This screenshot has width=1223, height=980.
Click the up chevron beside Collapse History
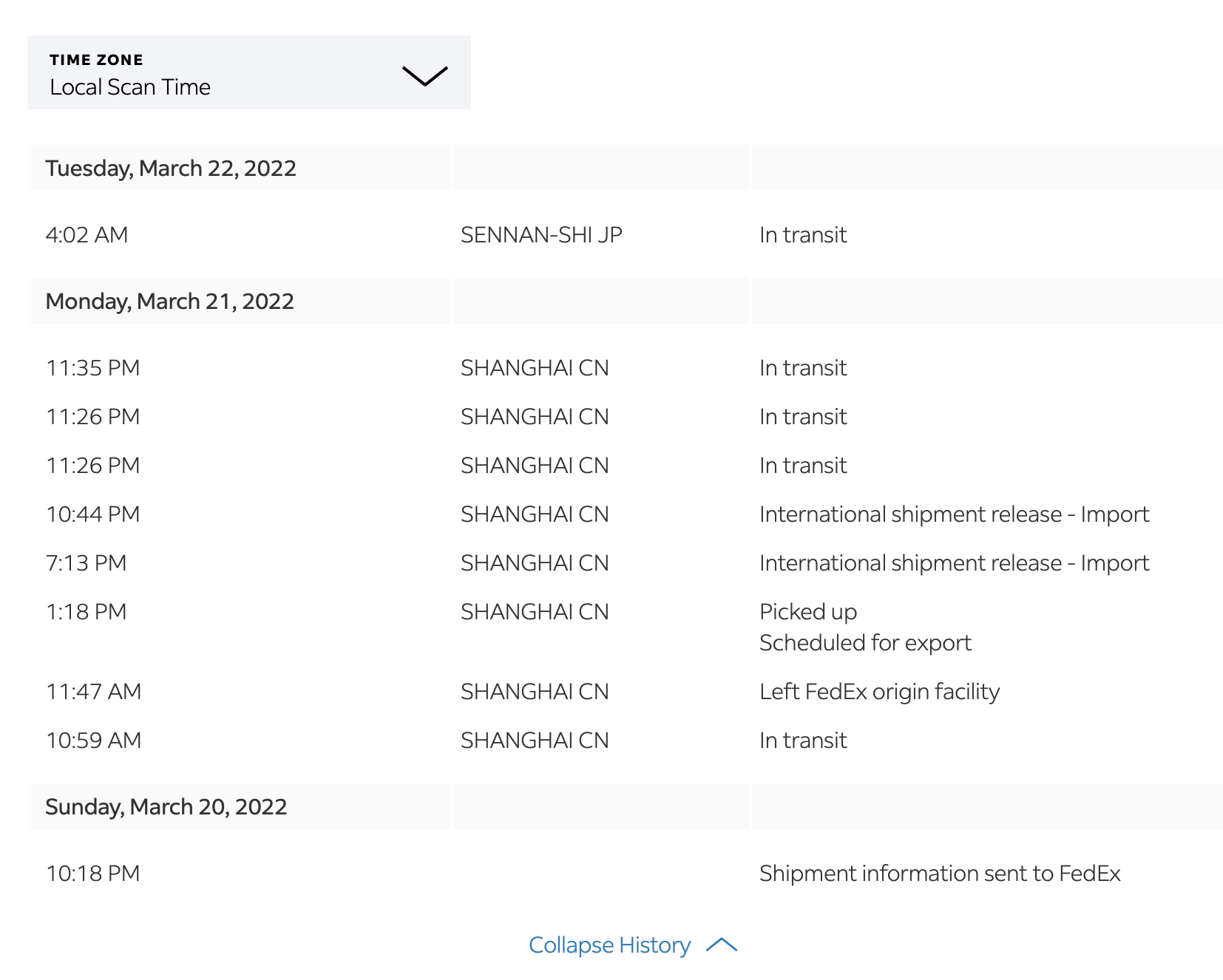tap(722, 945)
